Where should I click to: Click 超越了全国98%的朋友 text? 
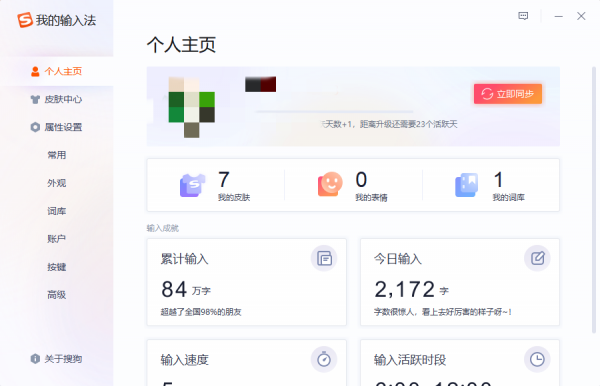[x=201, y=312]
